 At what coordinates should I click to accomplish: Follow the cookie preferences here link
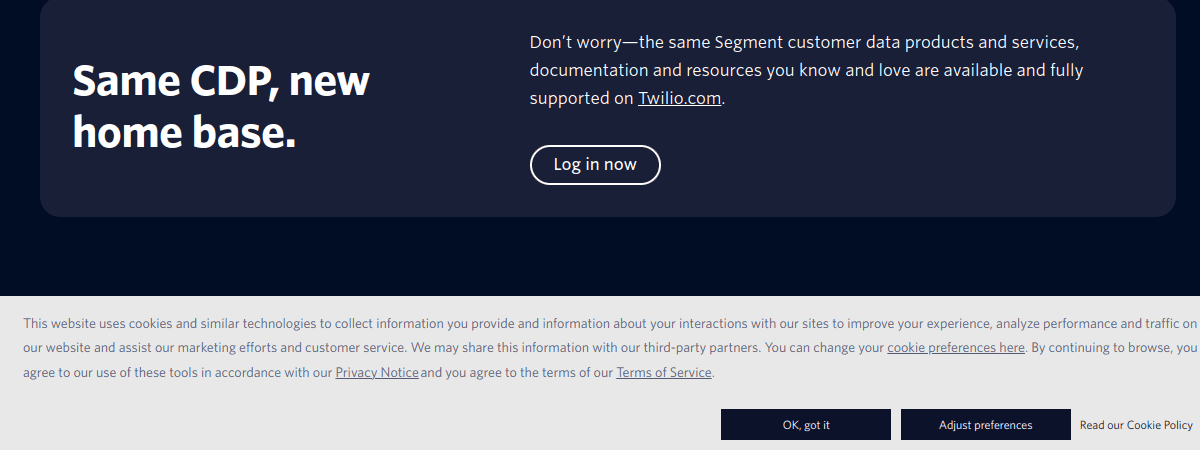[955, 348]
